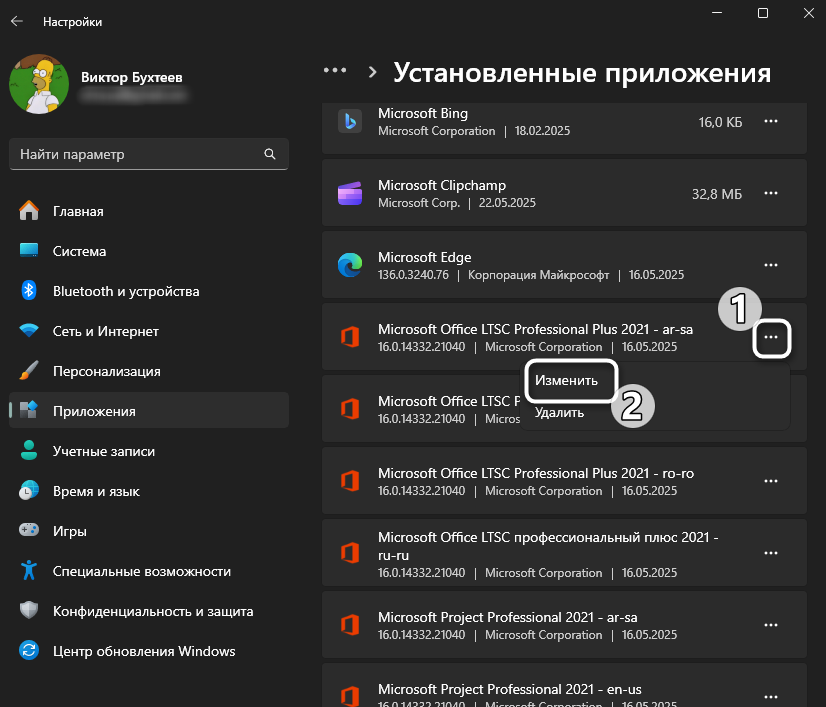Screen dimensions: 826x707
Task: Open the Система section
Action: pyautogui.click(x=149, y=251)
